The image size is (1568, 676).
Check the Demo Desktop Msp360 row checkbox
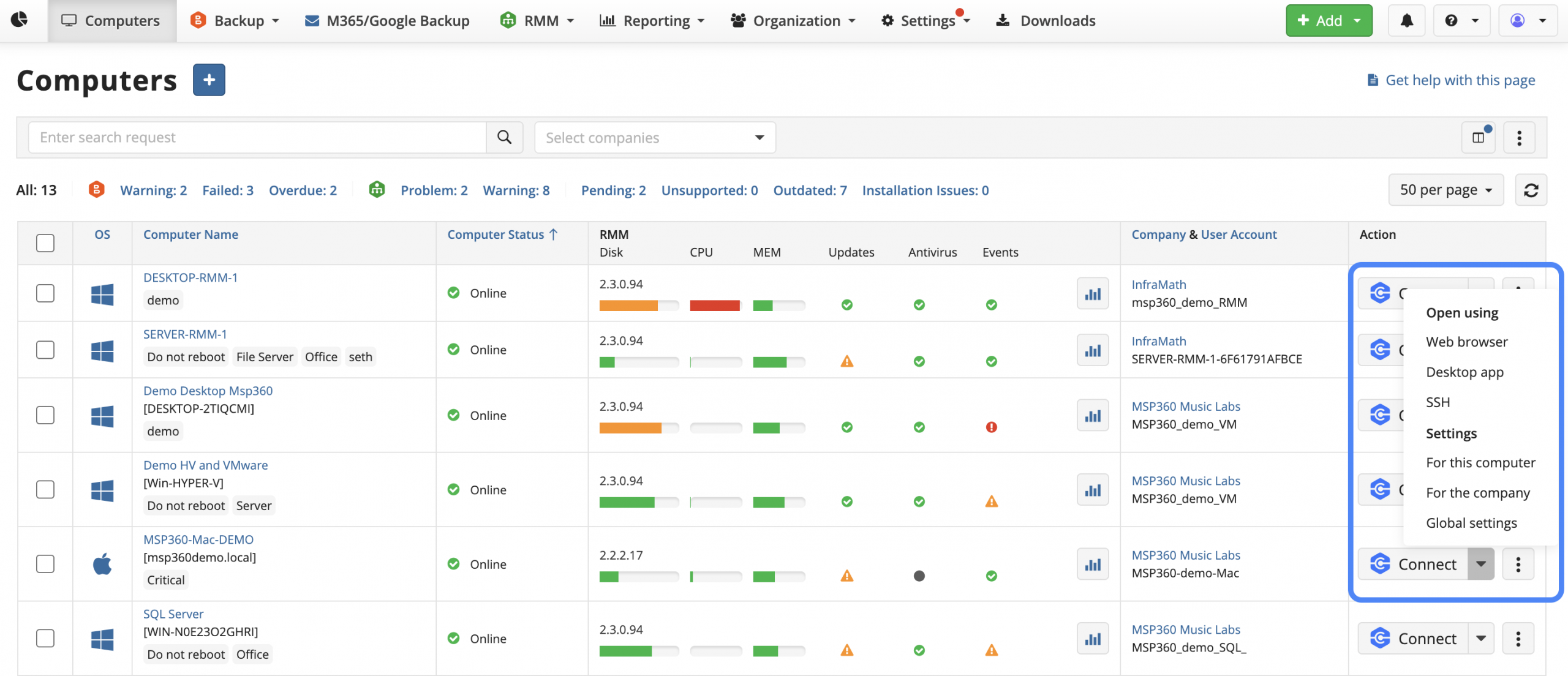[x=45, y=415]
